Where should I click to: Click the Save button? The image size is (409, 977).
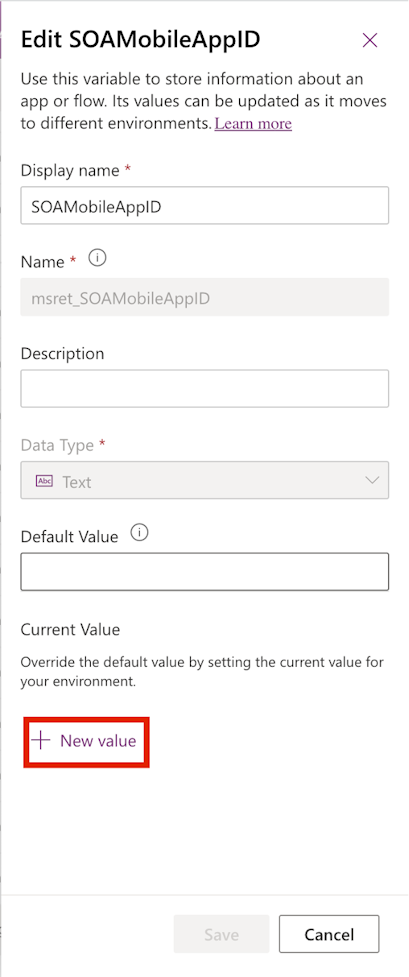click(221, 935)
